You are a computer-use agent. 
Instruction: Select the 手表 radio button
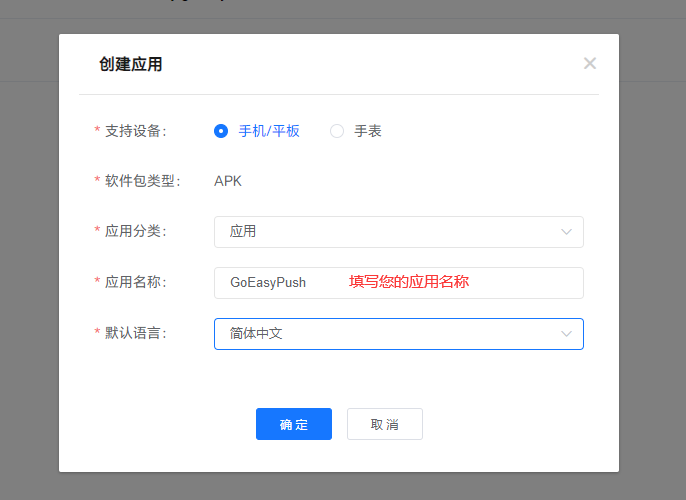[337, 131]
